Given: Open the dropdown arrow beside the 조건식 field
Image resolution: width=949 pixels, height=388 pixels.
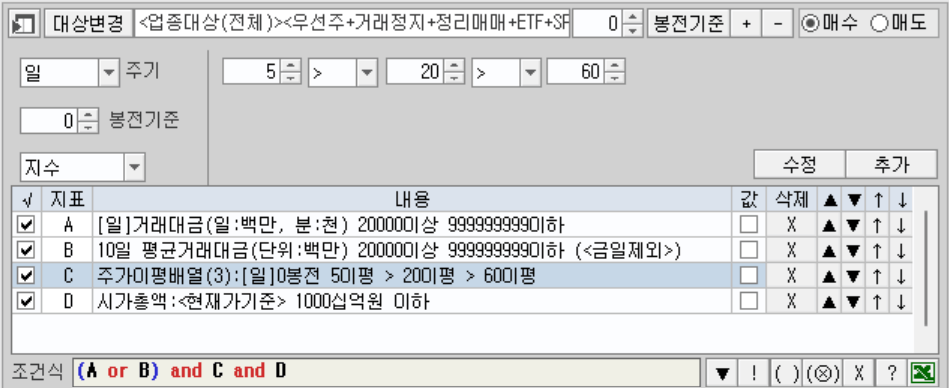Looking at the screenshot, I should [x=722, y=372].
